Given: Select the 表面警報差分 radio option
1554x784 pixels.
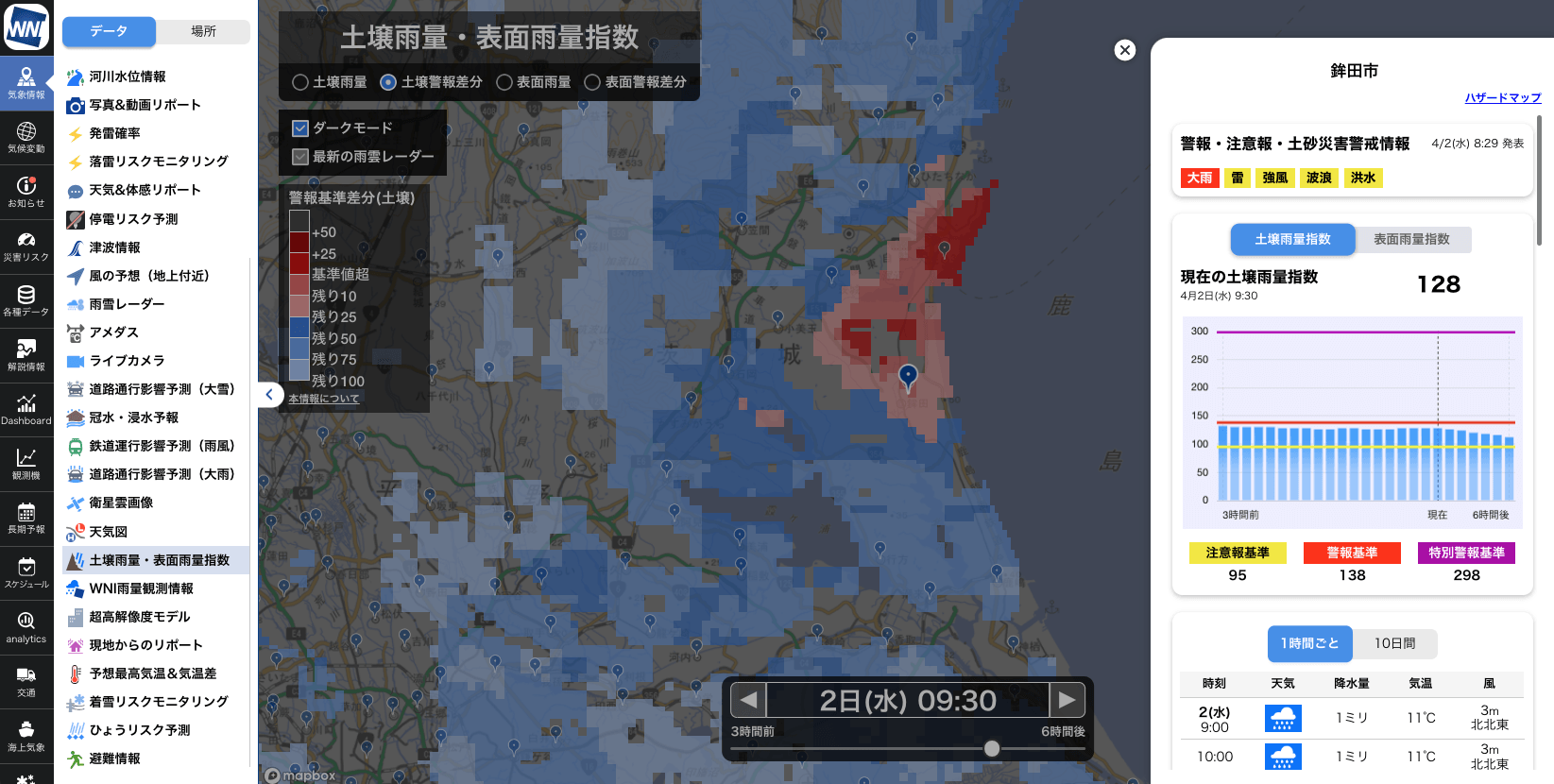Looking at the screenshot, I should 592,82.
